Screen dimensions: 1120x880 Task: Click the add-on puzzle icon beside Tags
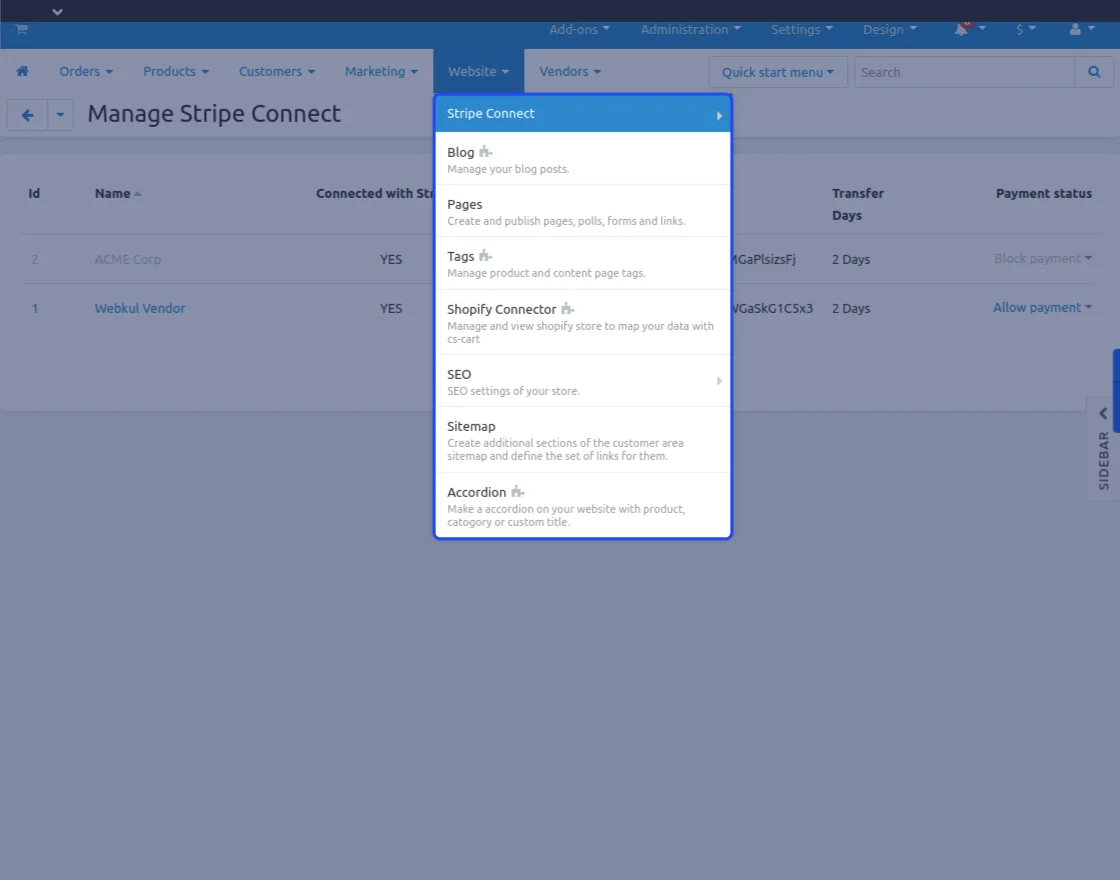[x=486, y=256]
